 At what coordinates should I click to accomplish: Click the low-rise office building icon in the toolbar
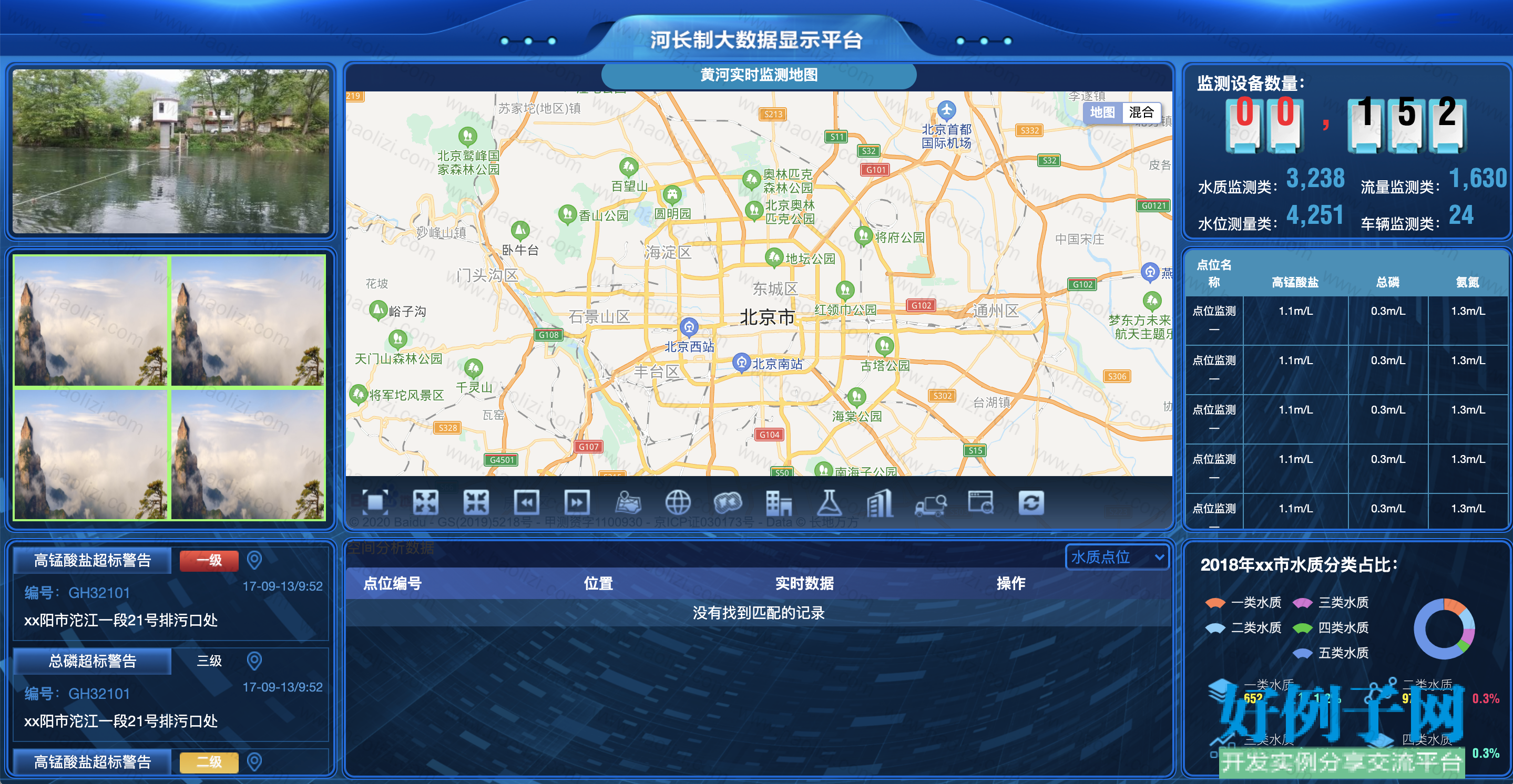click(x=779, y=503)
